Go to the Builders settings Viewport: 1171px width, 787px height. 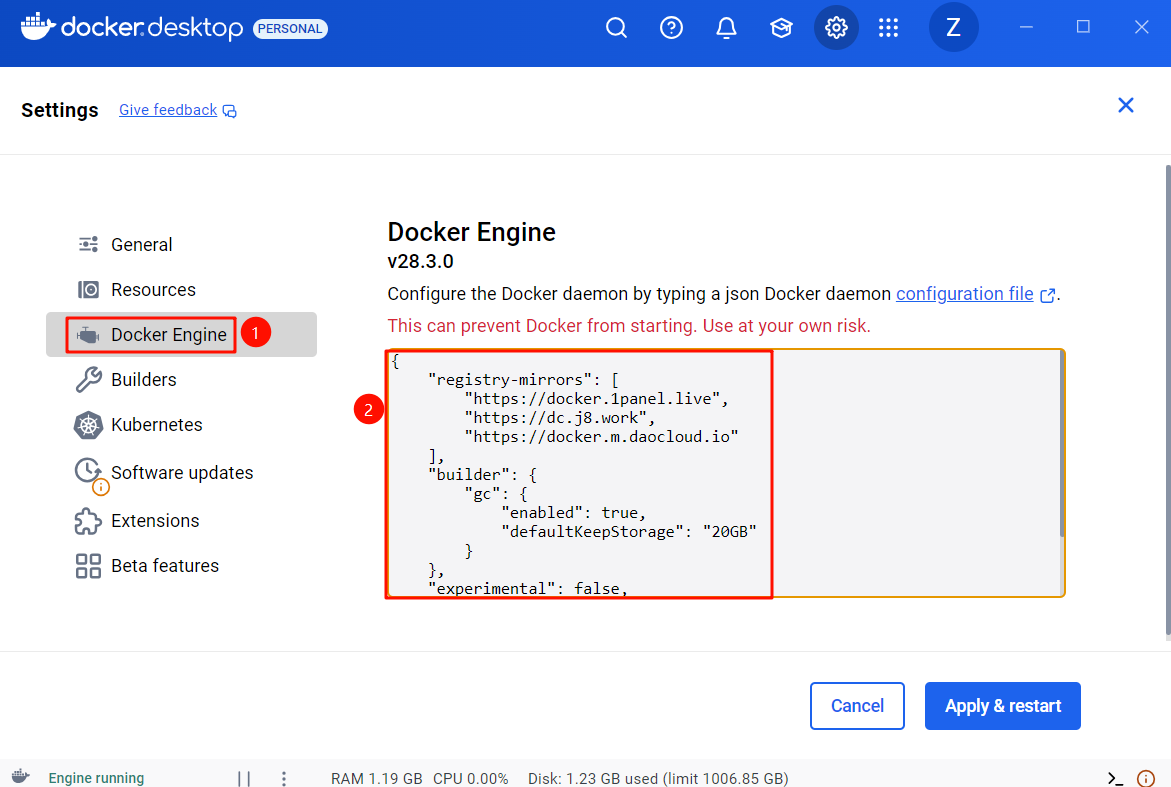(x=144, y=380)
